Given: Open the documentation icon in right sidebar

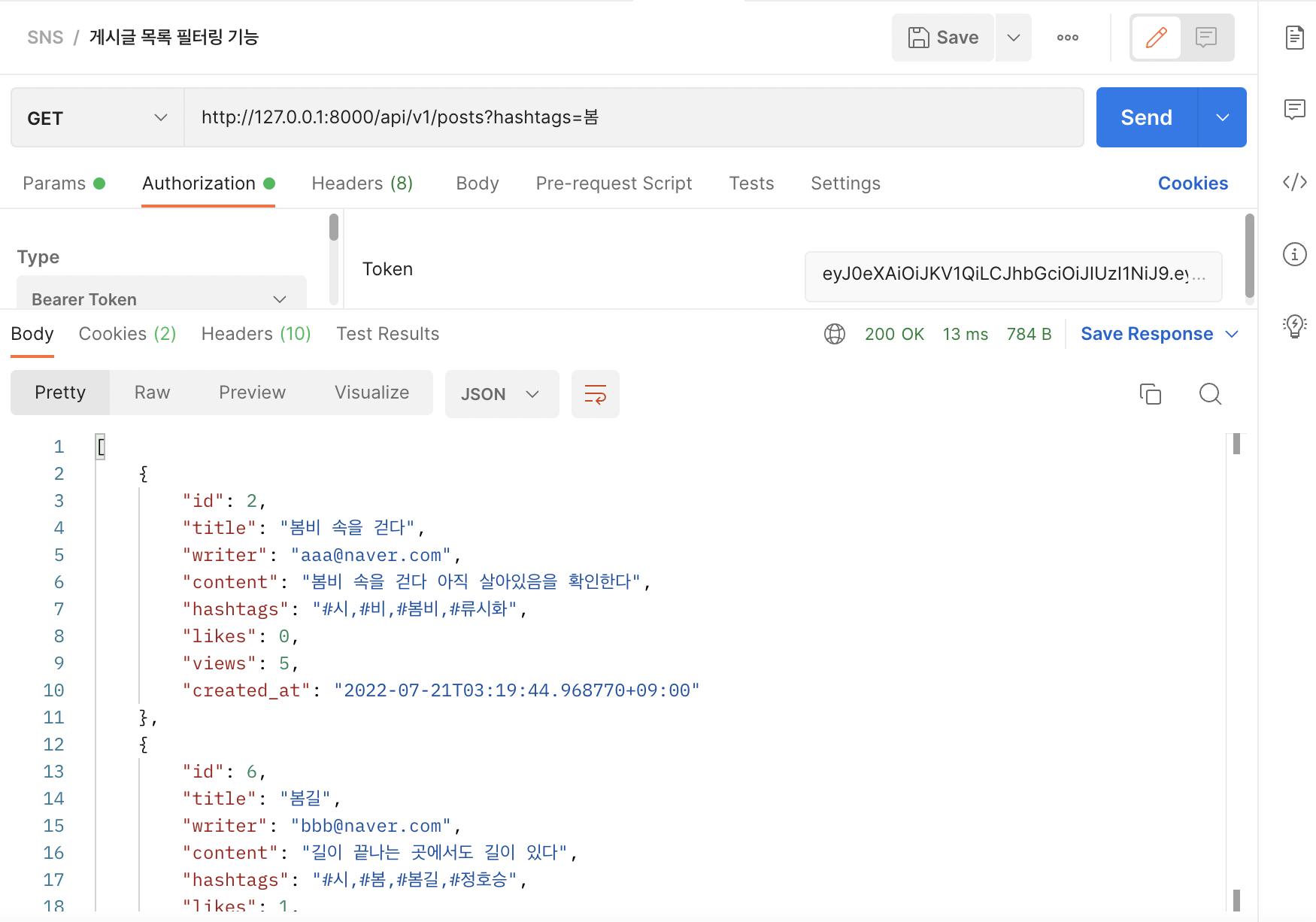Looking at the screenshot, I should [1294, 37].
